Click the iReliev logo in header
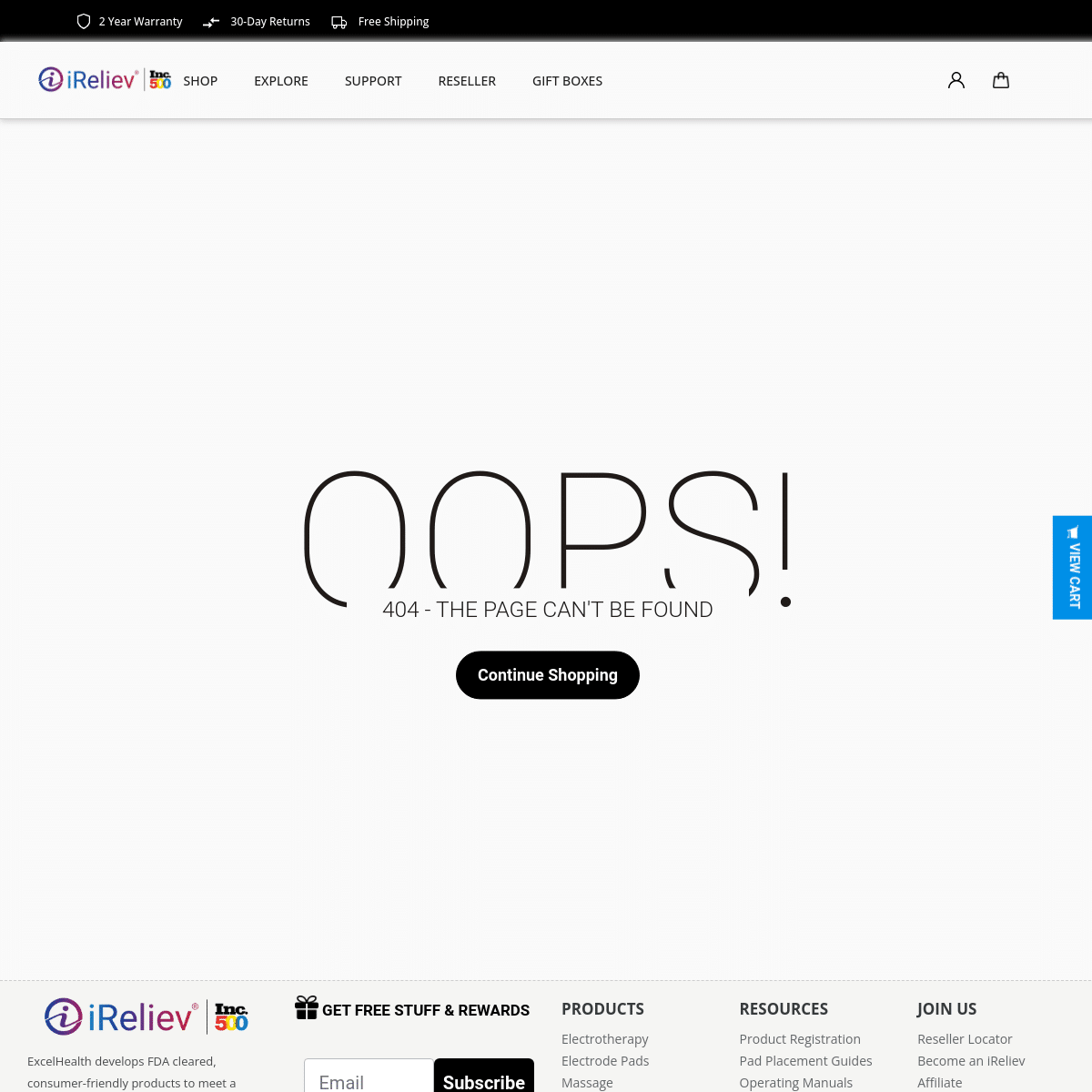 coord(88,80)
